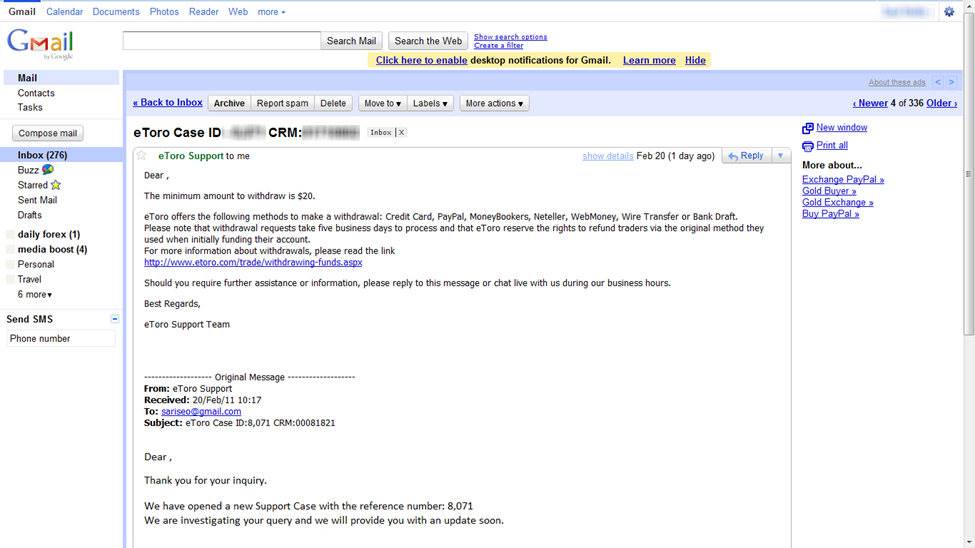Open the media boost label

coord(52,249)
